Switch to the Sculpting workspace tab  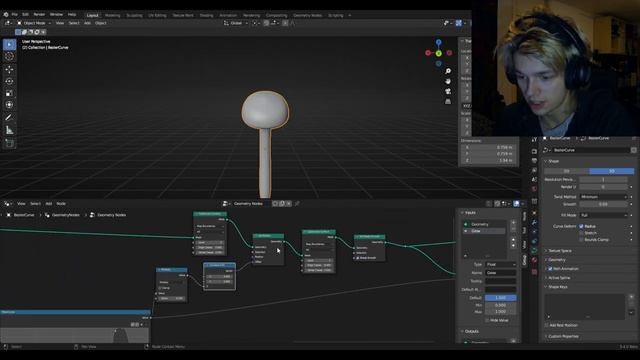(x=134, y=16)
